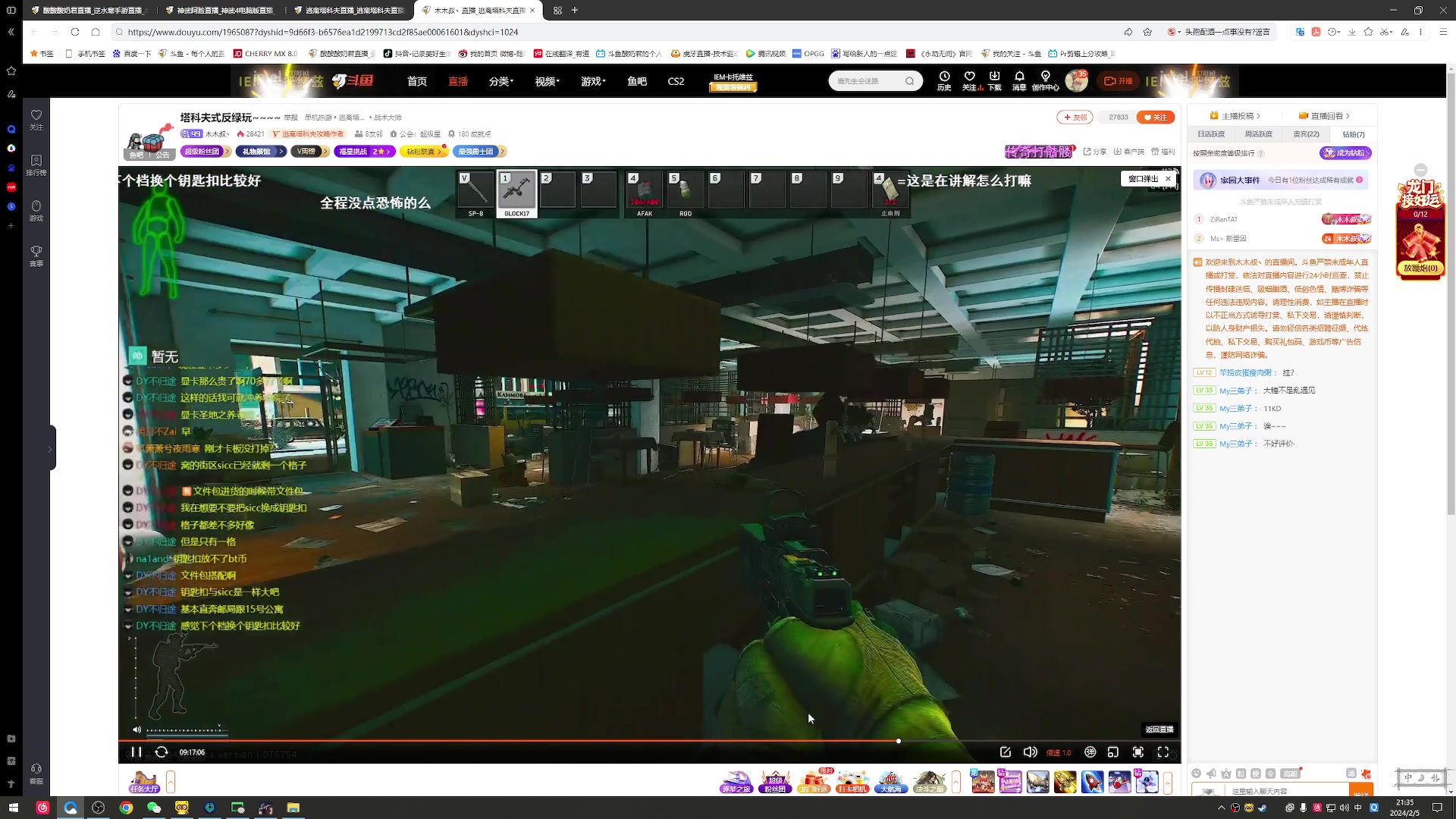The height and width of the screenshot is (819, 1456).
Task: Toggle web page fullscreen icon
Action: pyautogui.click(x=1138, y=752)
